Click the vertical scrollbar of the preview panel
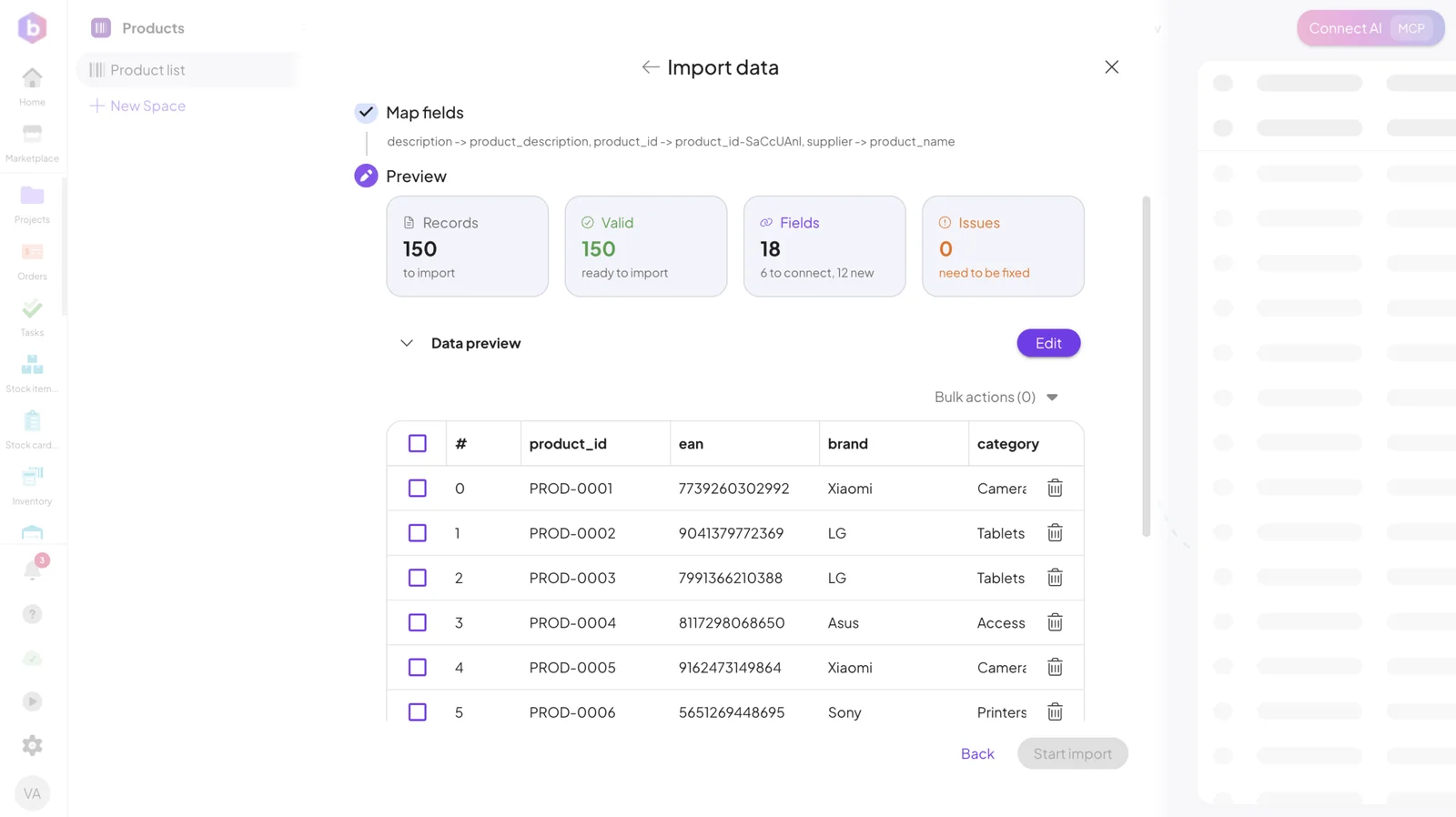This screenshot has width=1456, height=817. 1146,367
